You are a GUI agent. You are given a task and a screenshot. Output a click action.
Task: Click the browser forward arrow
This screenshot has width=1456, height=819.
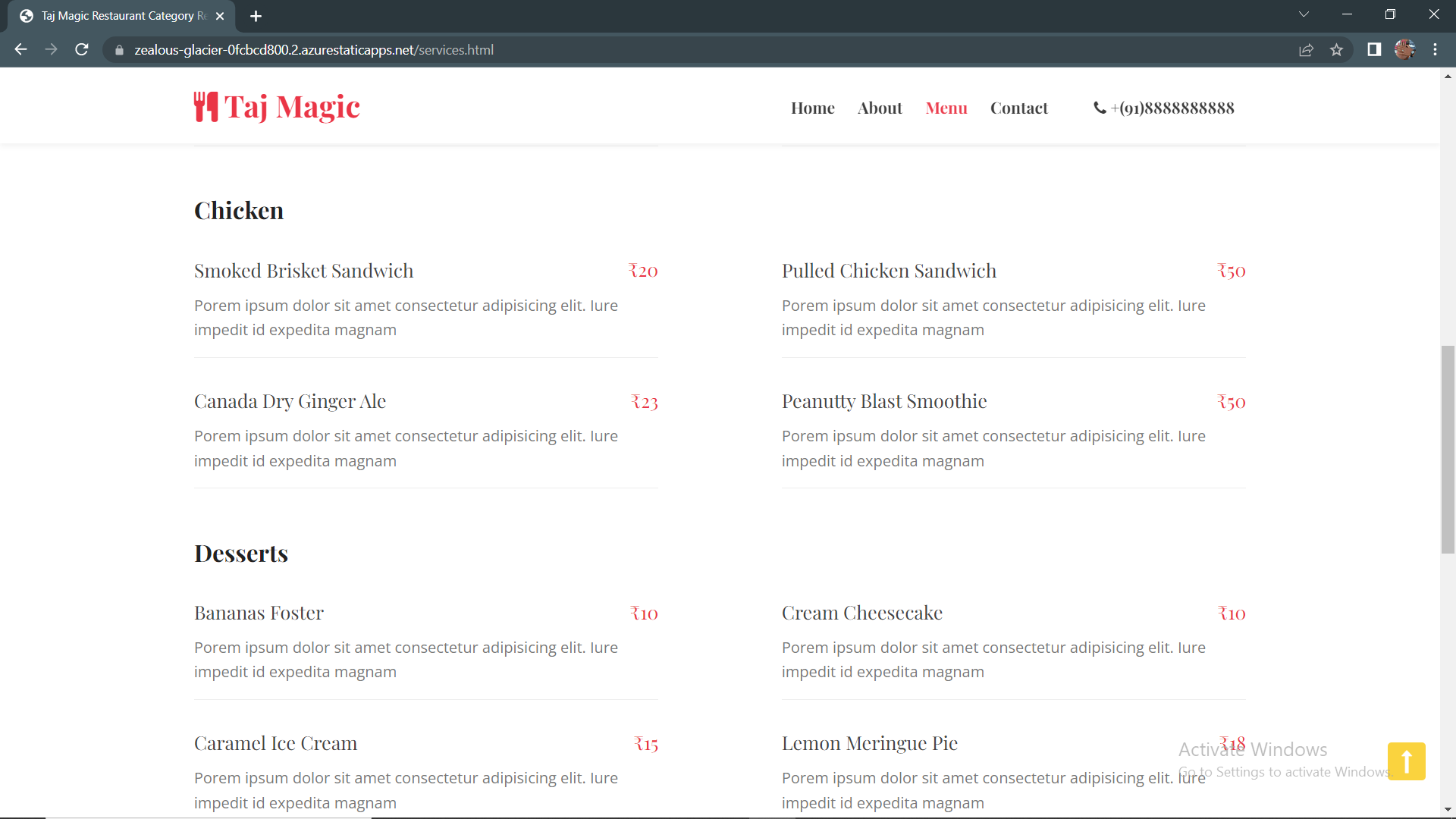coord(51,49)
